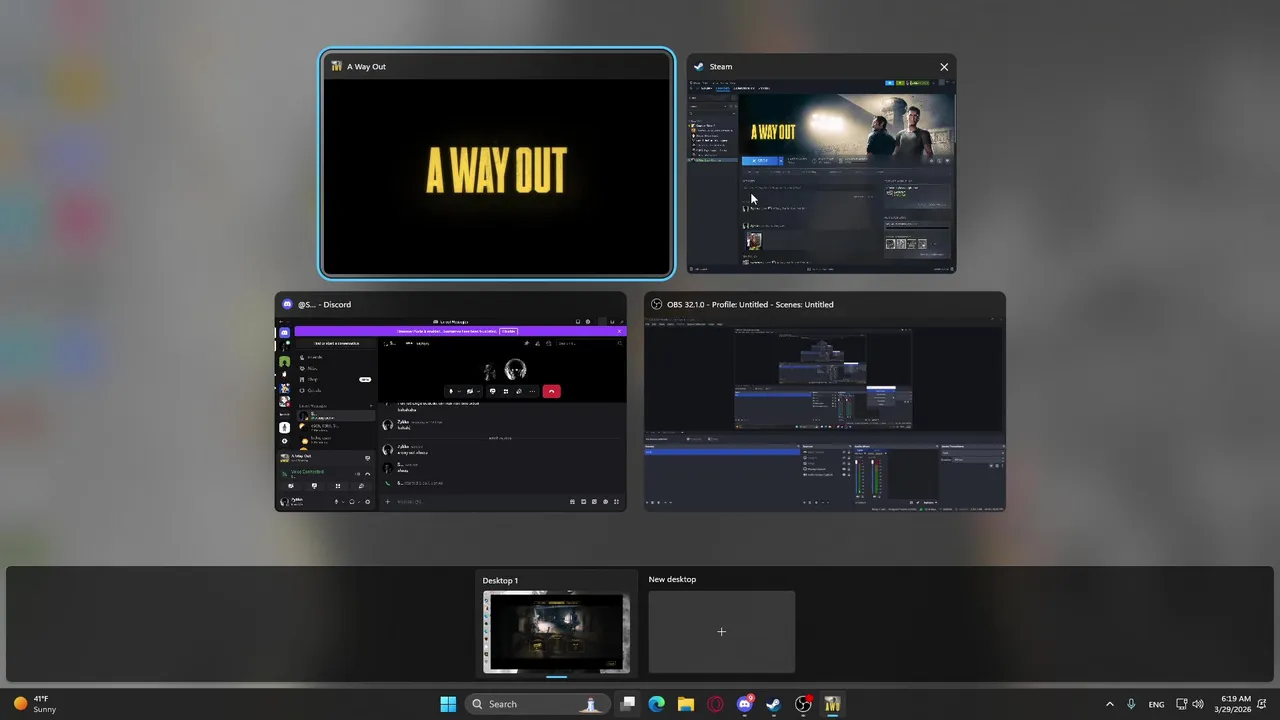Close the Steam window from Task View

(x=944, y=67)
